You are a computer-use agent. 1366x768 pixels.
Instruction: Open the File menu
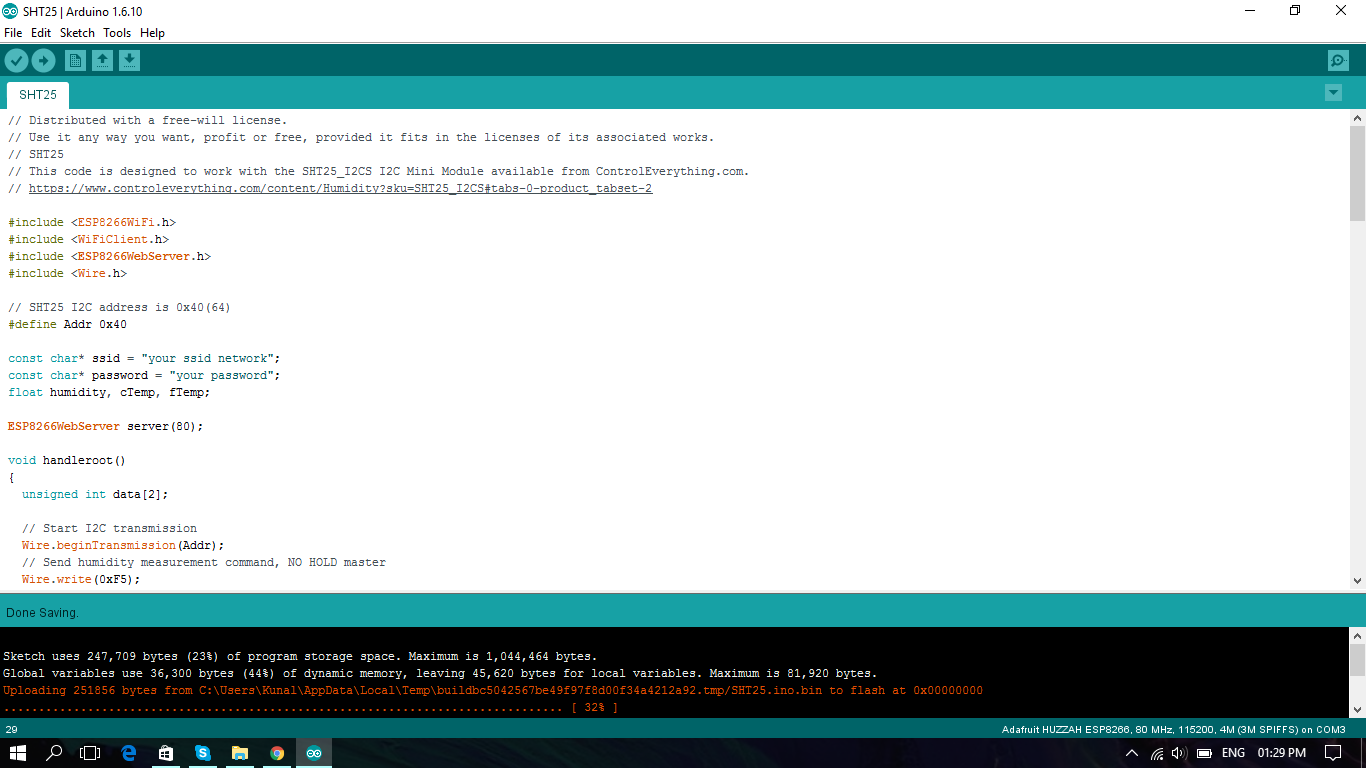click(13, 33)
